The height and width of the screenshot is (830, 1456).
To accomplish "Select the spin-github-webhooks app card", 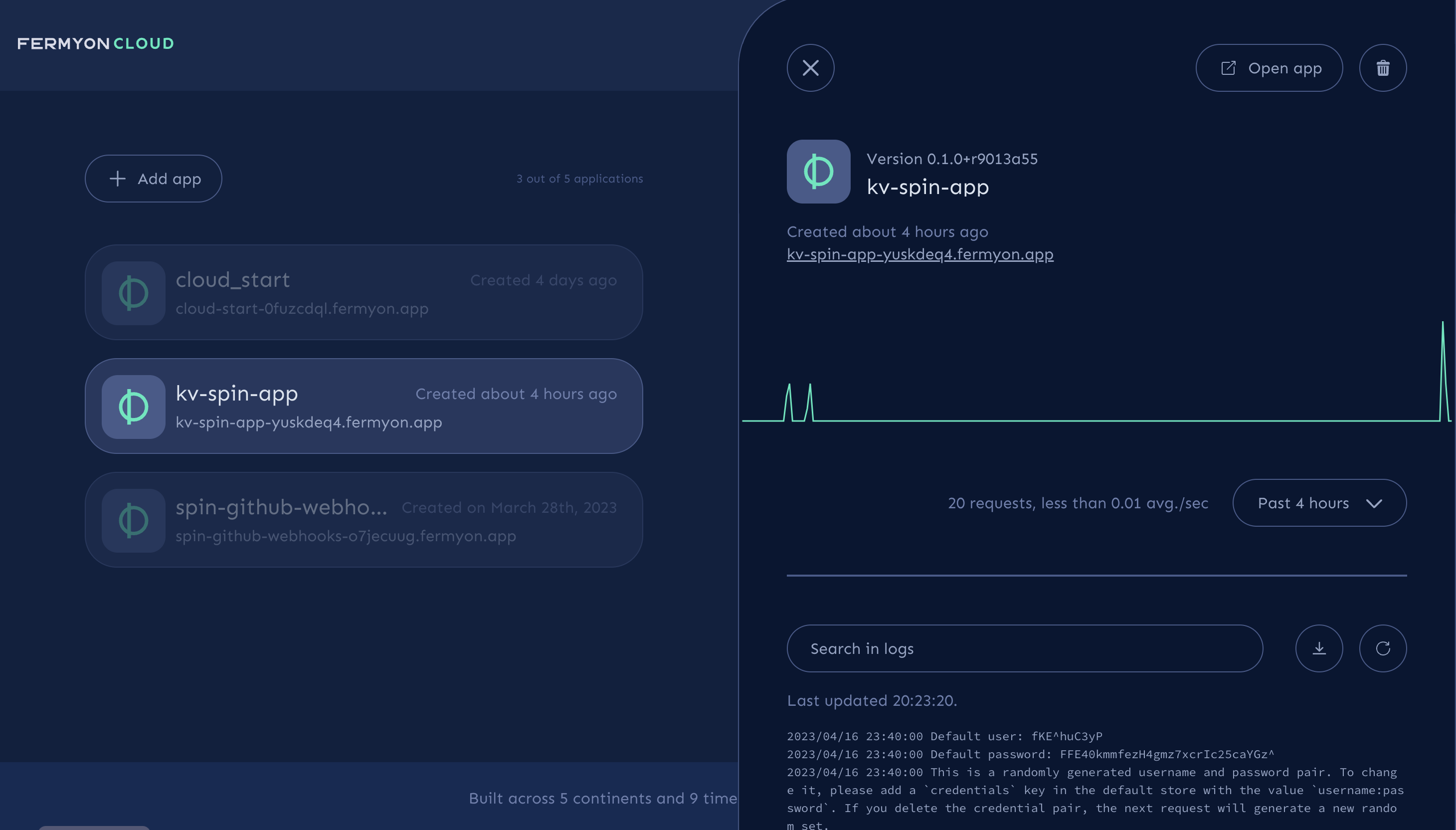I will point(364,519).
